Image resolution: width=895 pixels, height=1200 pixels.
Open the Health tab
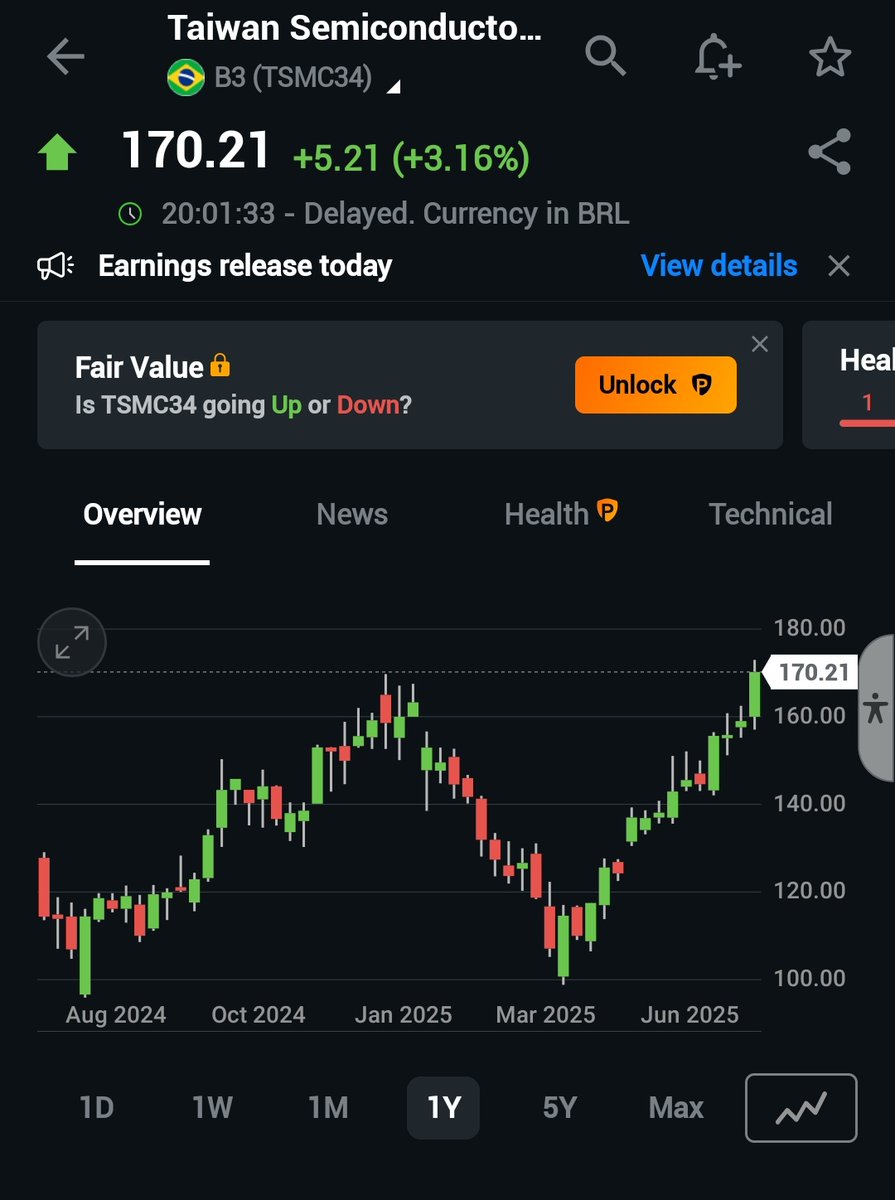[561, 514]
